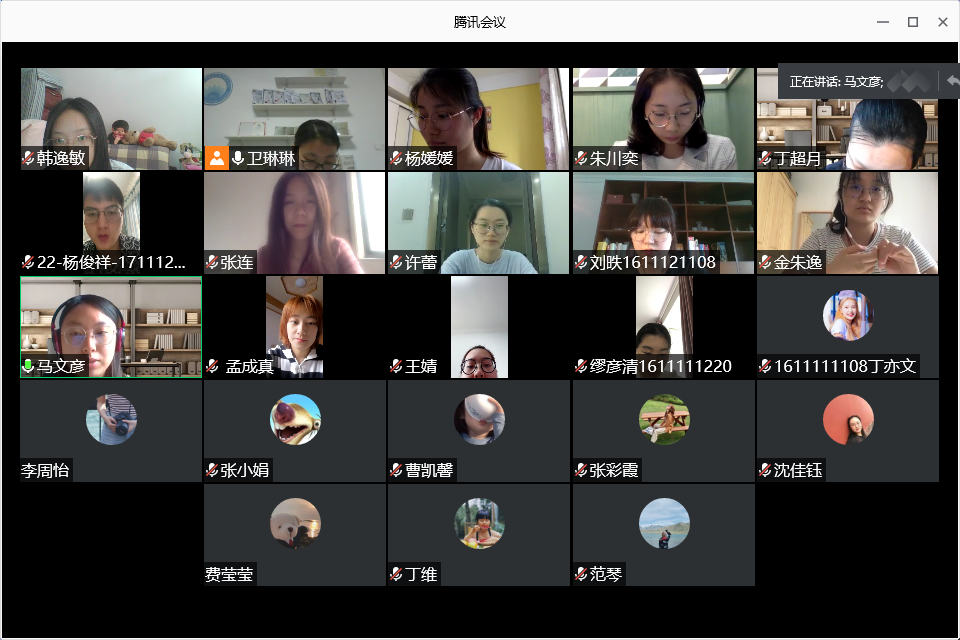The height and width of the screenshot is (640, 960).
Task: Click the 李周怡 name label
Action: 45,470
